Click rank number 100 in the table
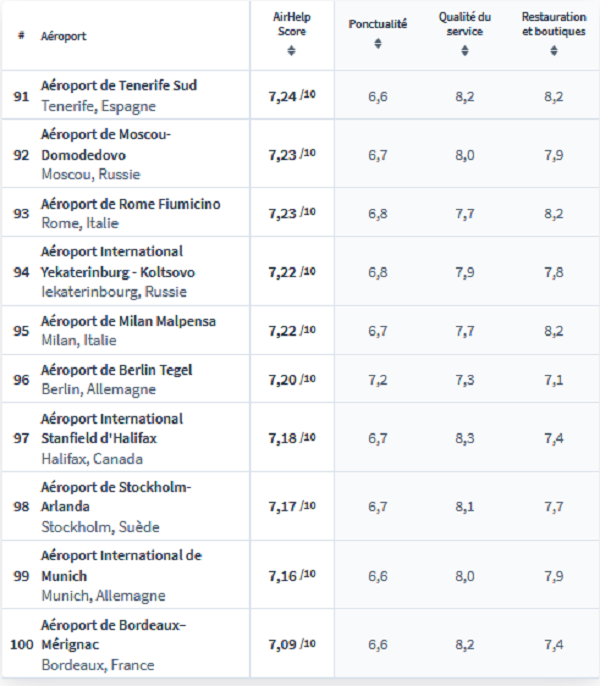 coord(21,644)
